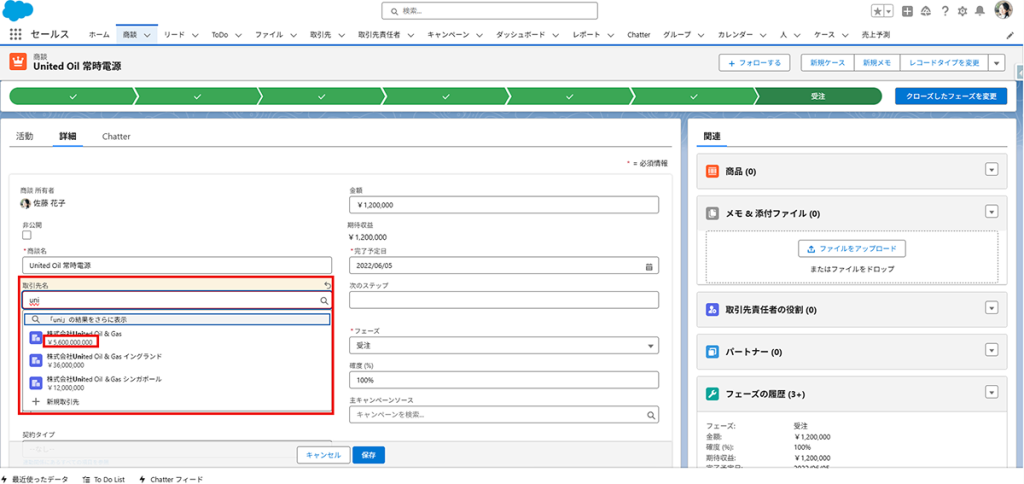This screenshot has height=484, width=1024.
Task: Show more results for 「uni」
Action: [177, 319]
